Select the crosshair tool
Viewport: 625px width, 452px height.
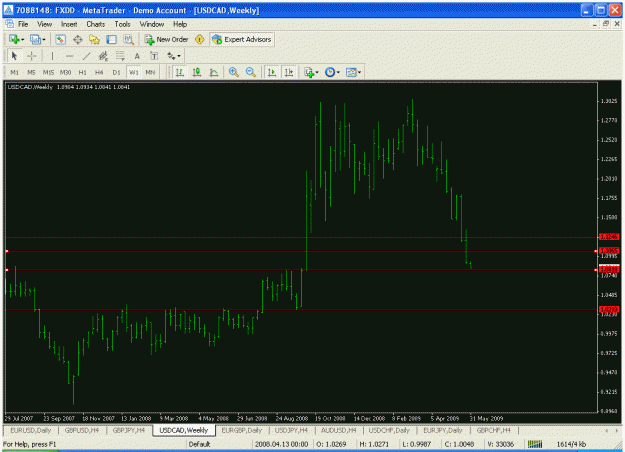click(x=31, y=56)
